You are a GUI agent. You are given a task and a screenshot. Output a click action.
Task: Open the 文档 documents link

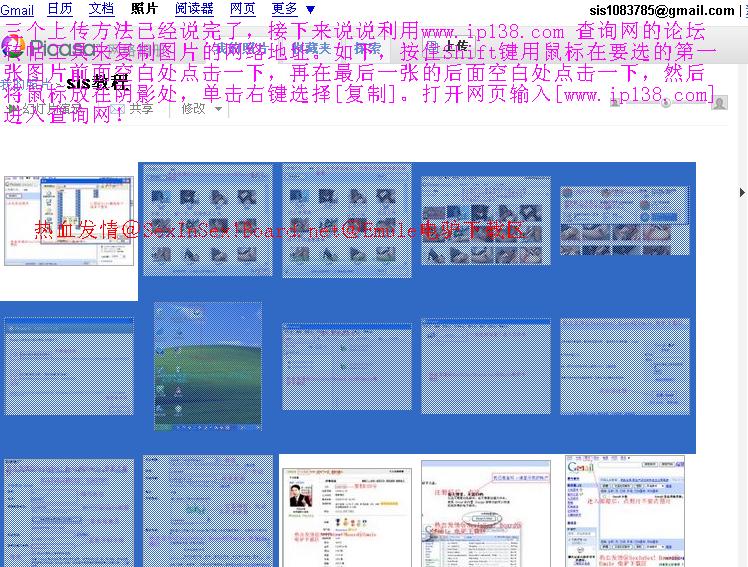(102, 9)
